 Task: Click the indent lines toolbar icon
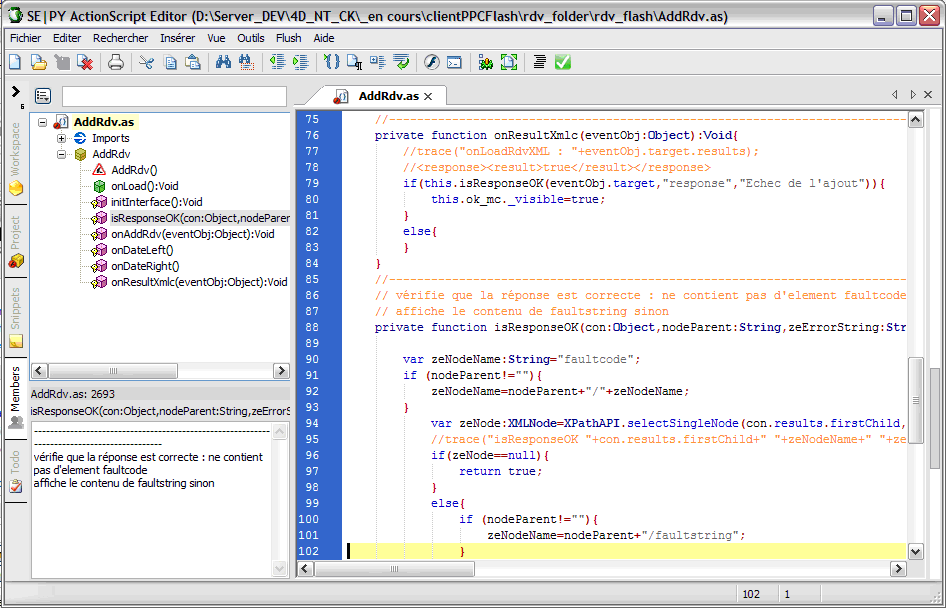pyautogui.click(x=300, y=62)
